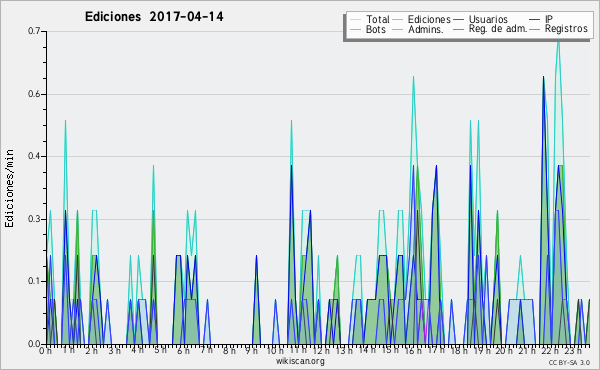Click the '0 h' x-axis label
This screenshot has width=600, height=370.
(46, 350)
